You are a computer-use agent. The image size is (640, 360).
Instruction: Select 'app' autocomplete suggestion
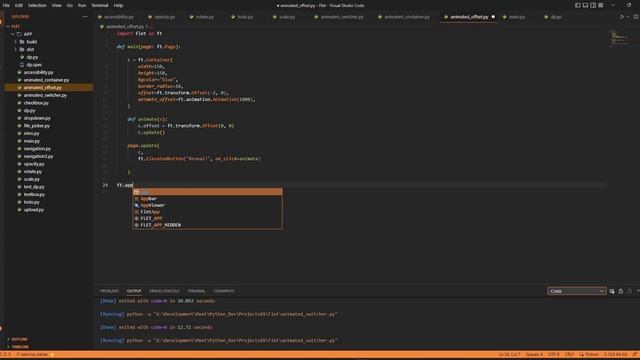coord(207,192)
